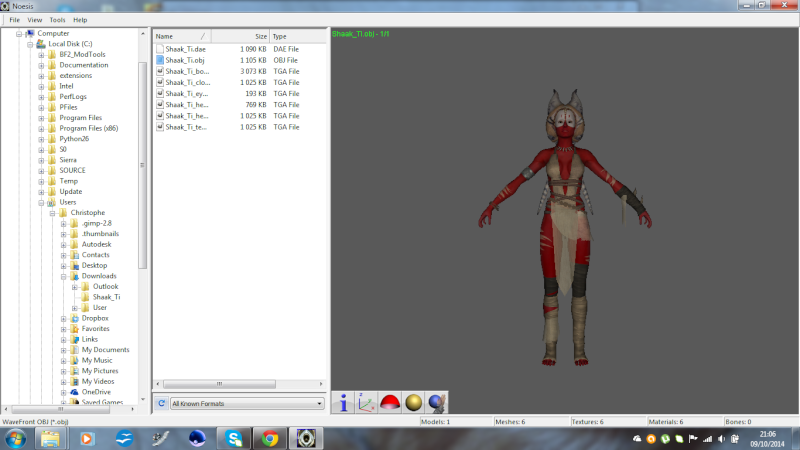
Task: Click the Favorites folder icon in tree
Action: [74, 329]
